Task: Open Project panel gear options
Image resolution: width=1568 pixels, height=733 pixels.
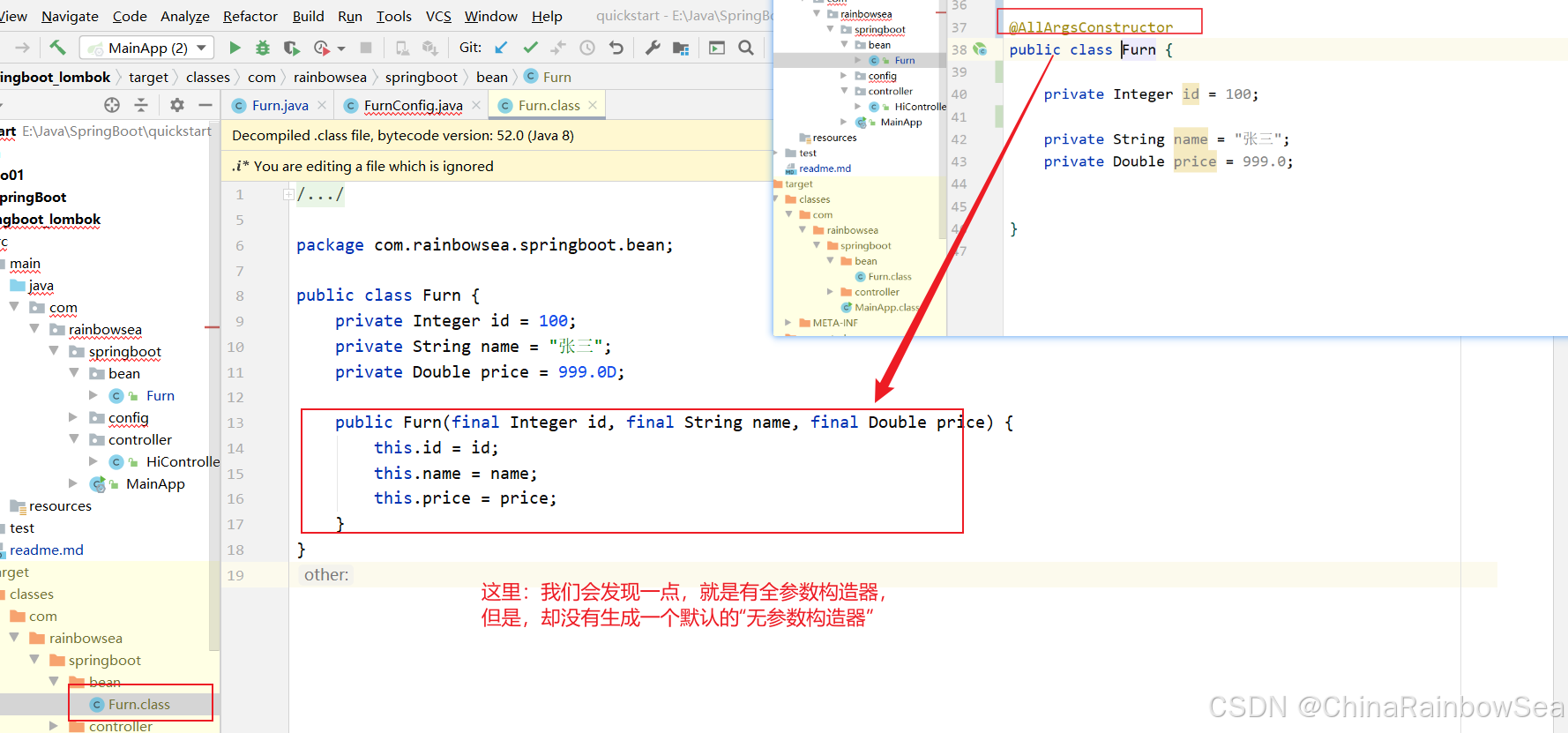Action: click(177, 105)
